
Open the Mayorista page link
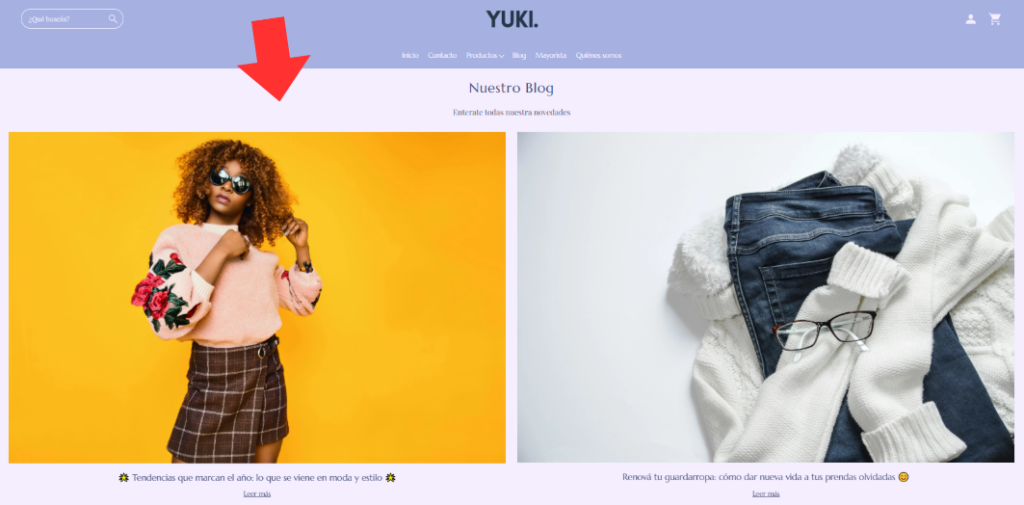(x=551, y=56)
